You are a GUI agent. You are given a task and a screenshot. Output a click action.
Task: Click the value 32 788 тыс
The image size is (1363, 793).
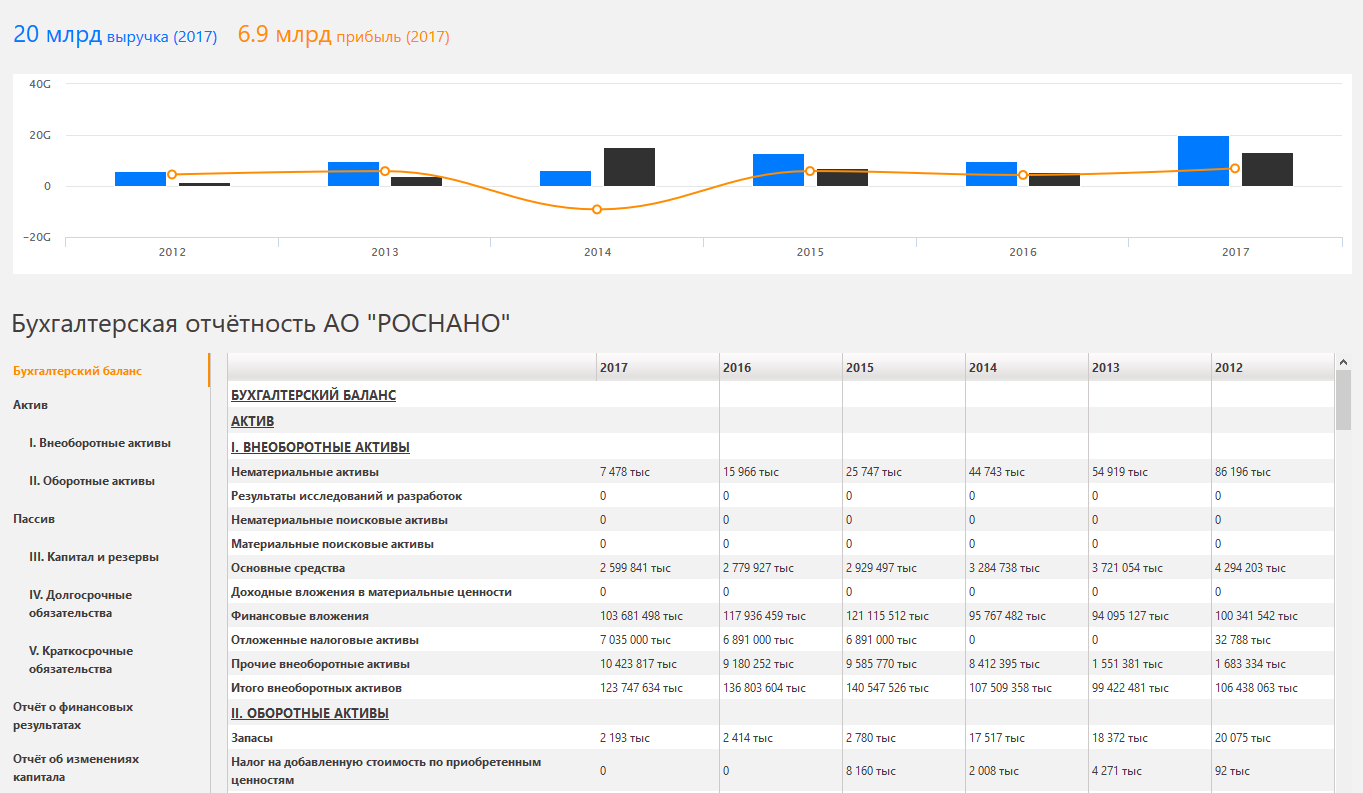click(x=1243, y=640)
